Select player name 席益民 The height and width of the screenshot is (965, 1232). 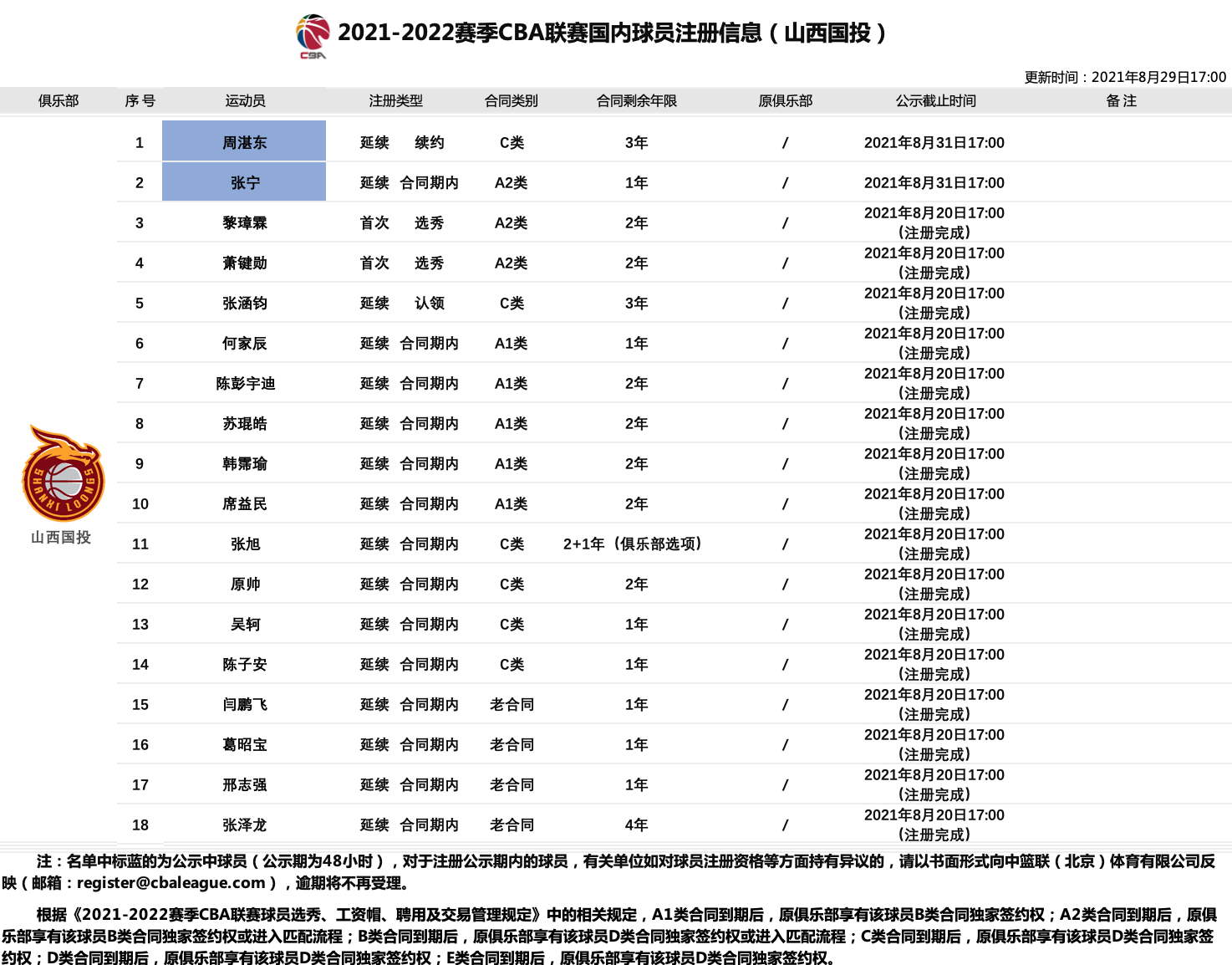244,503
